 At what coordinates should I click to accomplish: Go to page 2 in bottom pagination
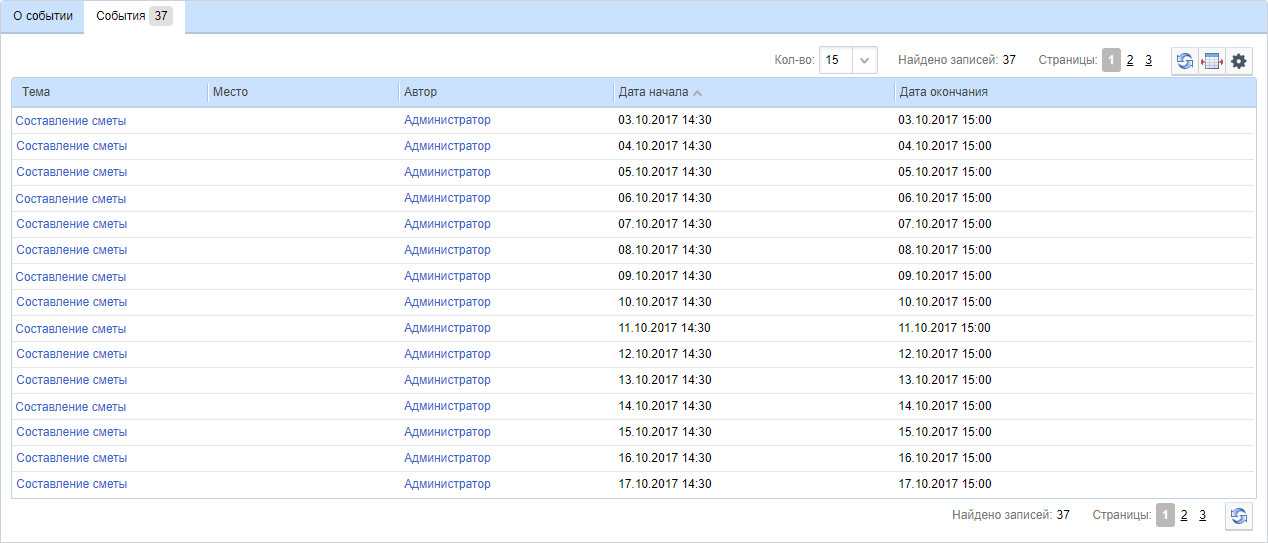point(1184,515)
